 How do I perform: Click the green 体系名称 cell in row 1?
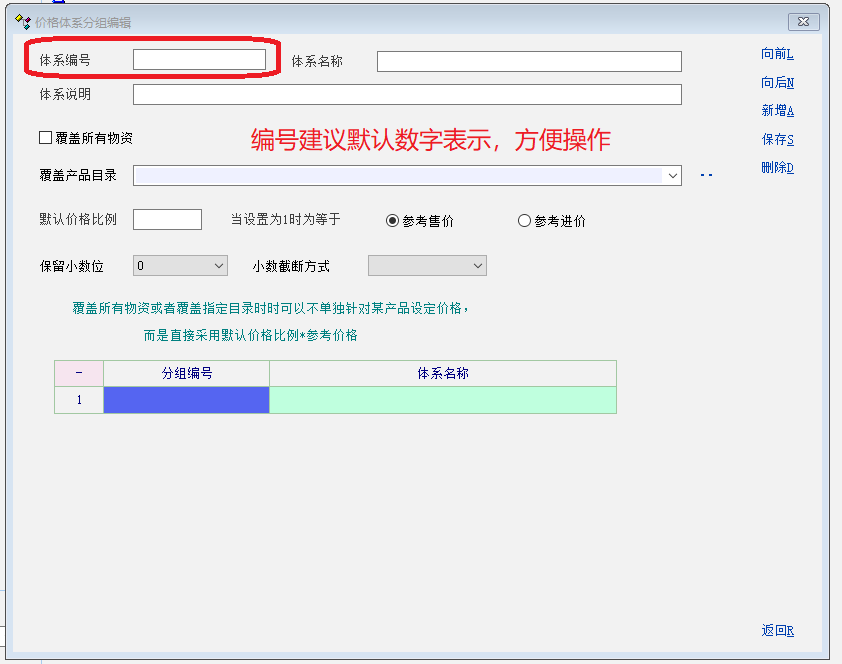tap(442, 400)
